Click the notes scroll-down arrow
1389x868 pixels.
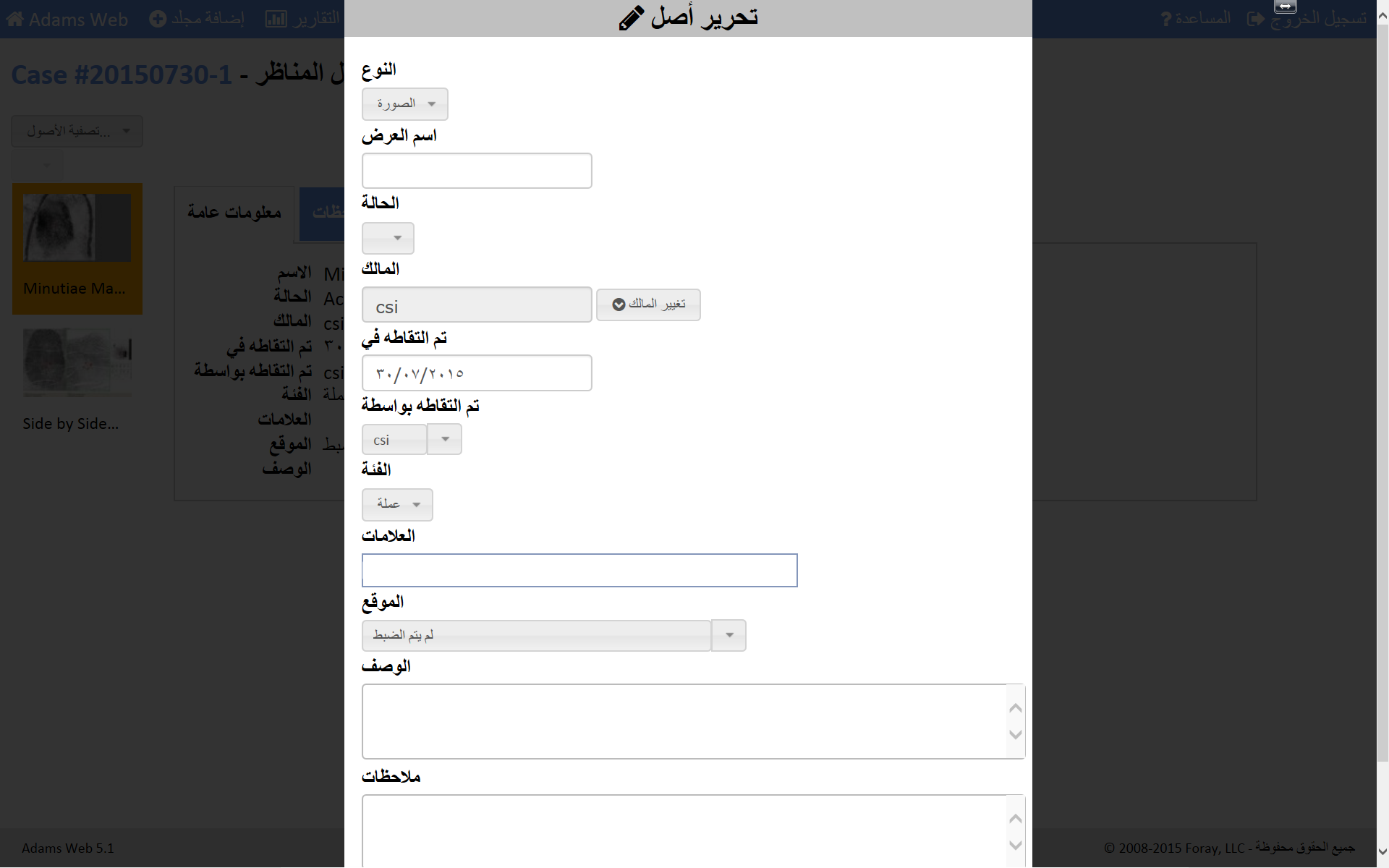click(1015, 845)
